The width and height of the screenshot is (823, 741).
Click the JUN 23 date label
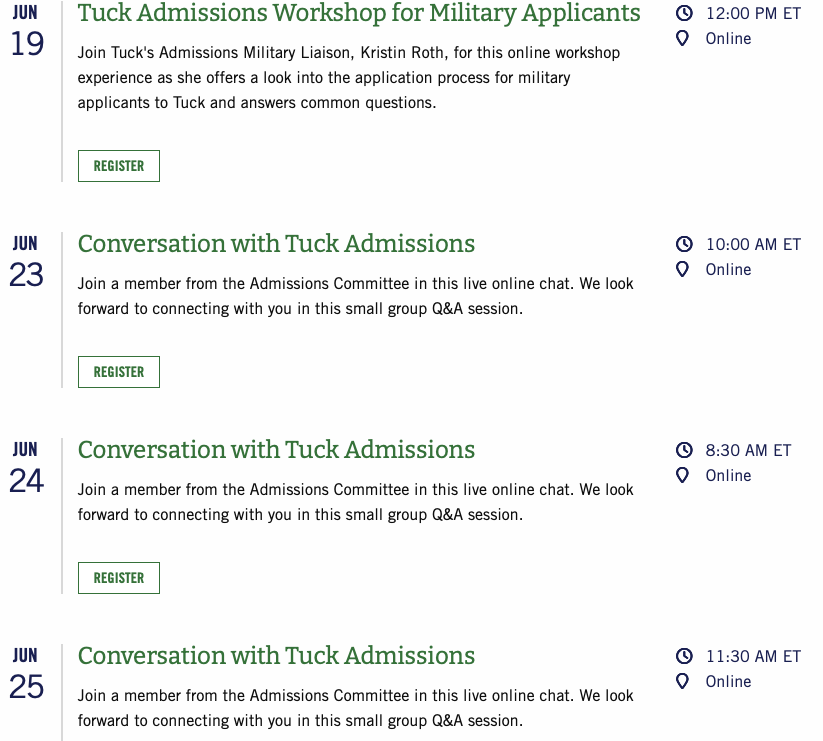(x=26, y=261)
